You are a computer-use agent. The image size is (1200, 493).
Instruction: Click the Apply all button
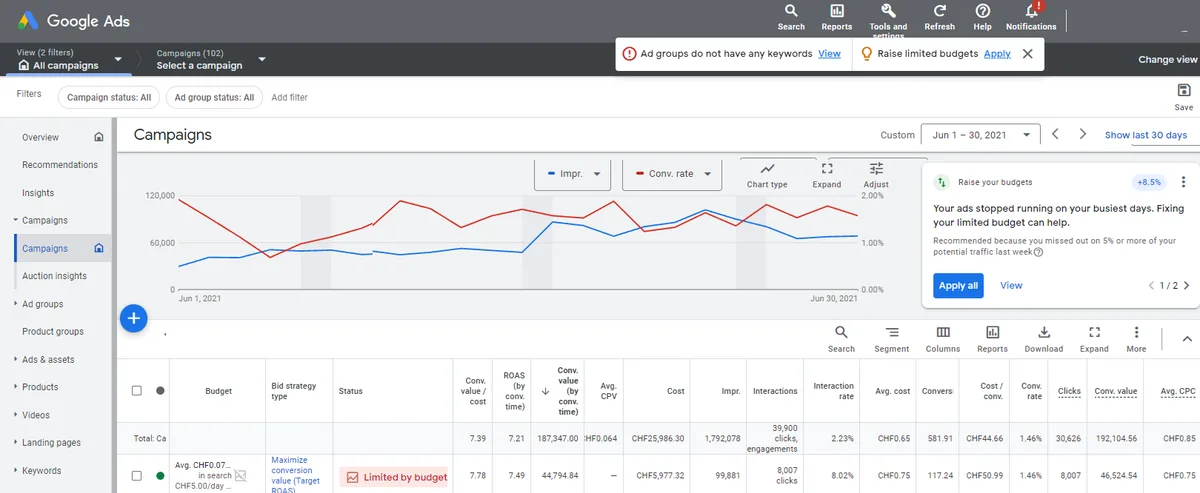click(958, 285)
